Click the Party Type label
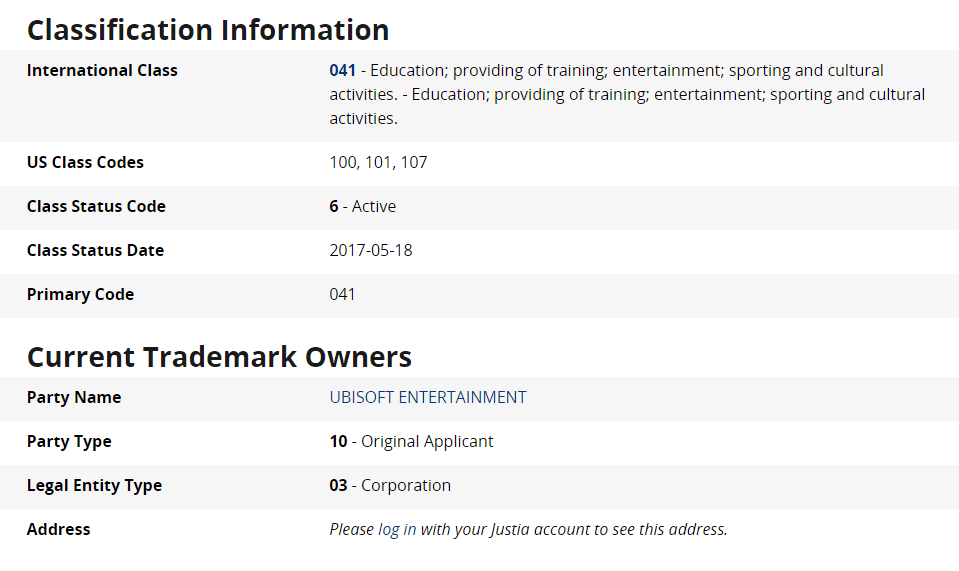The height and width of the screenshot is (571, 959). tap(69, 441)
